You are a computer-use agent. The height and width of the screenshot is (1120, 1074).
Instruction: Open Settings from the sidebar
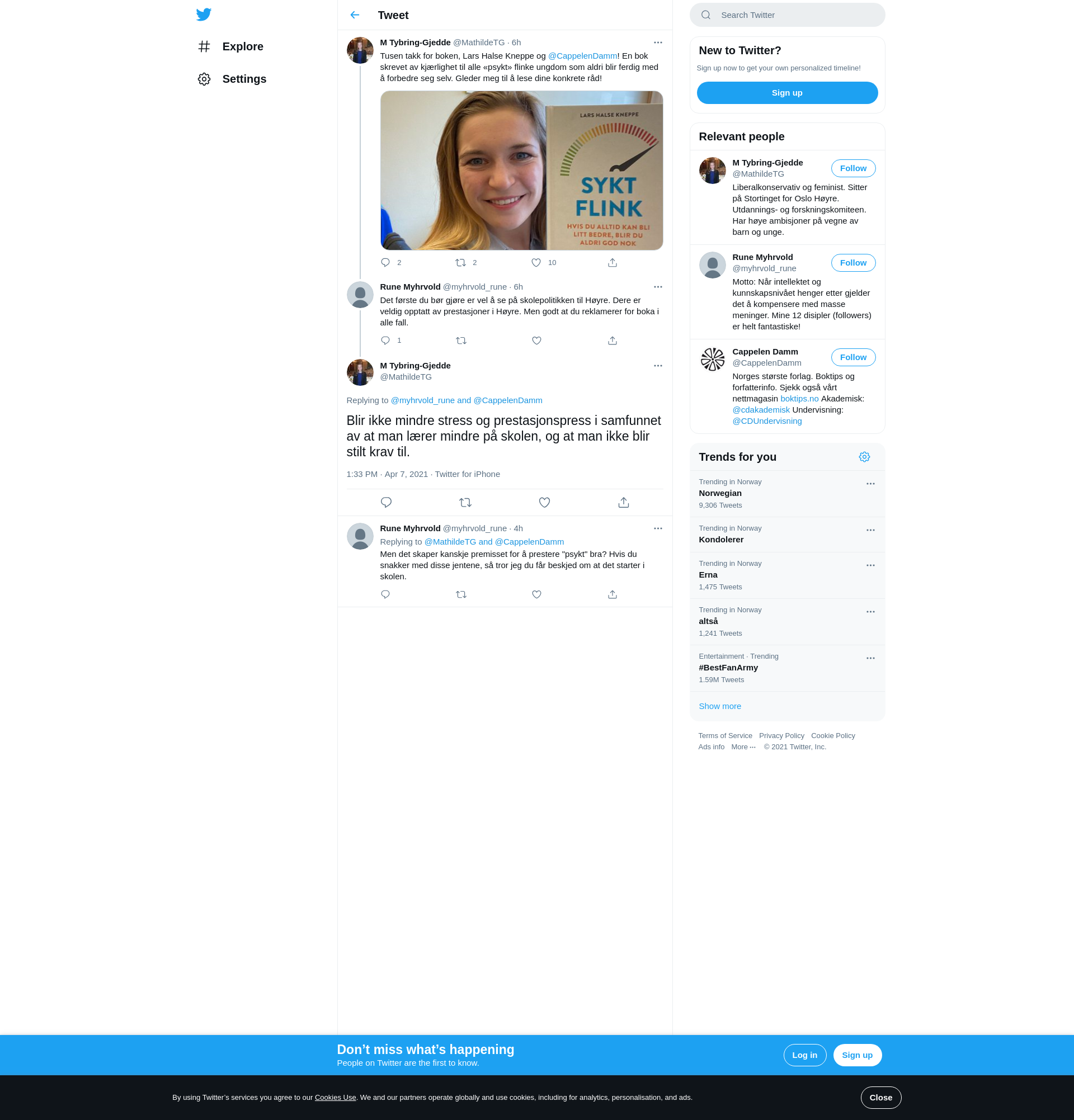tap(232, 79)
